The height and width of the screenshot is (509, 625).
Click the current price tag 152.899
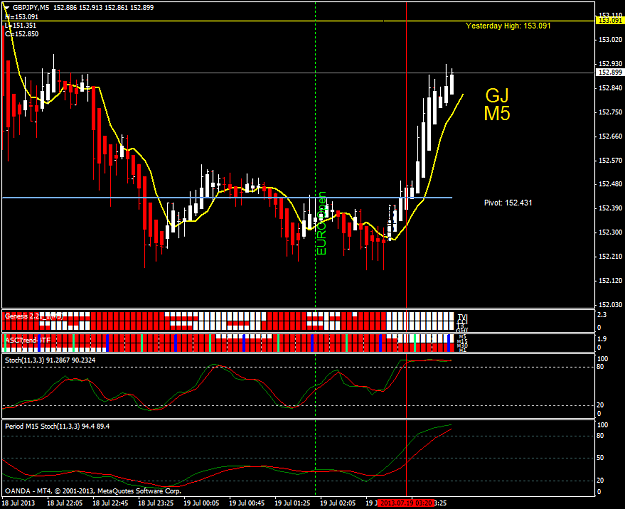coord(610,72)
